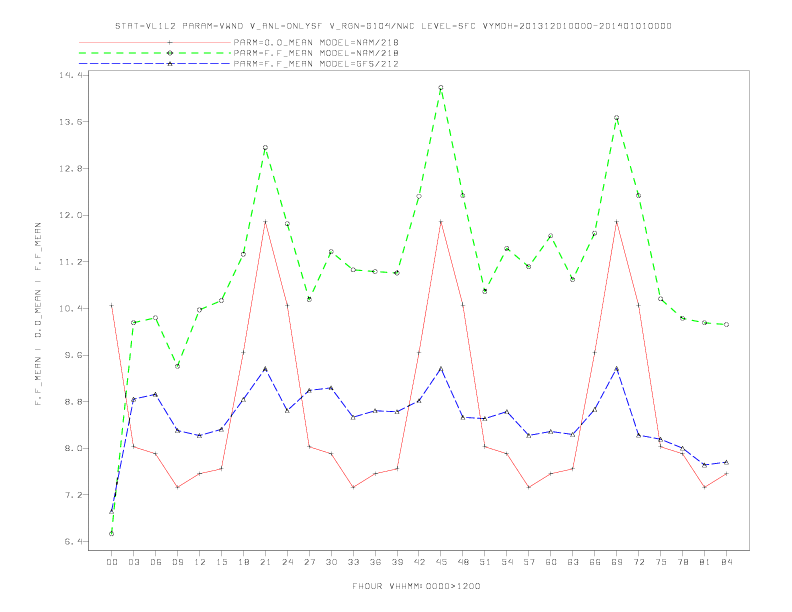Click the circle marker on green legend line
Screen dimensions: 792x612
point(170,53)
